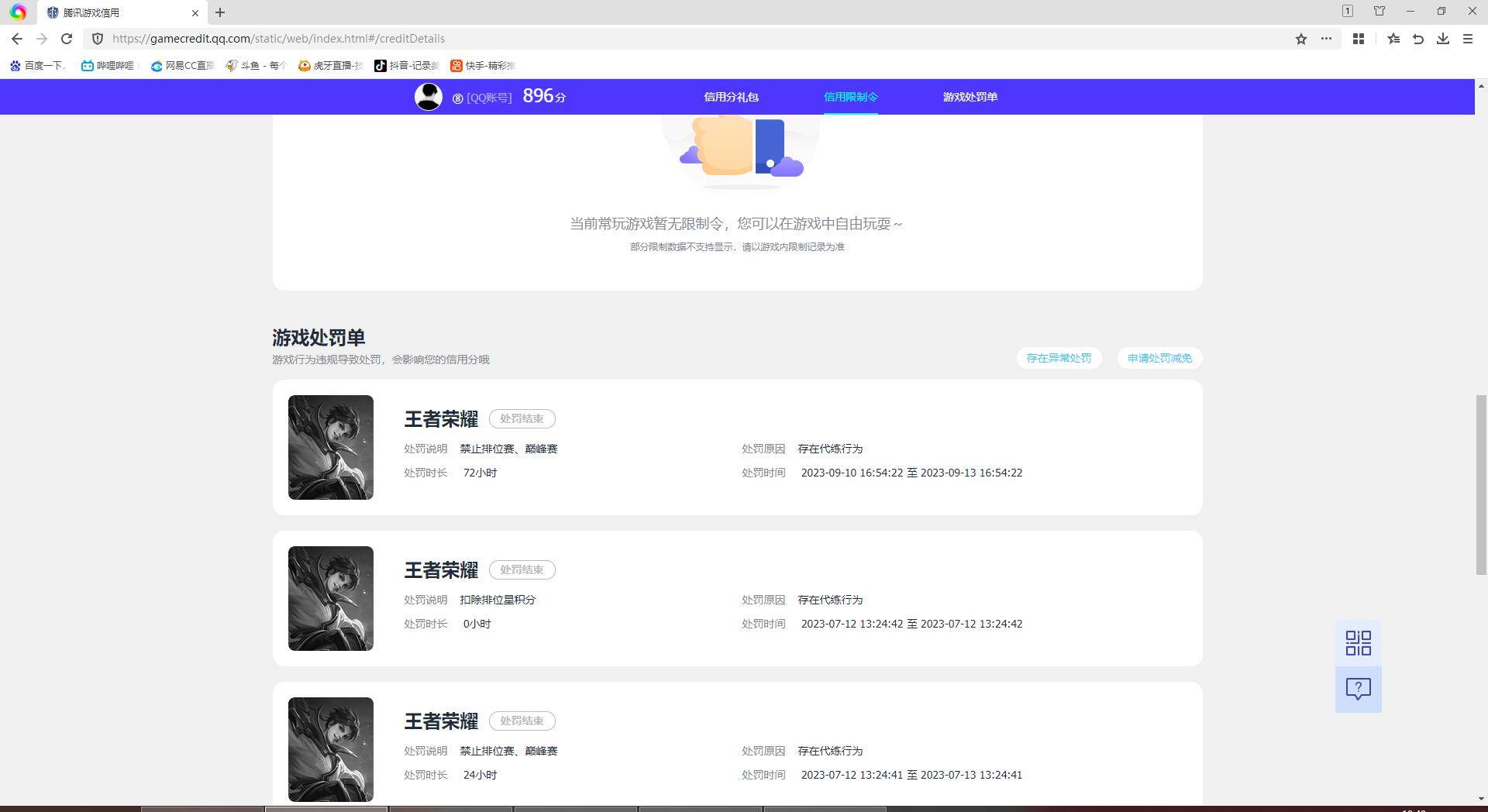This screenshot has width=1488, height=812.
Task: Click the 存在异常处罚 button
Action: tap(1059, 358)
